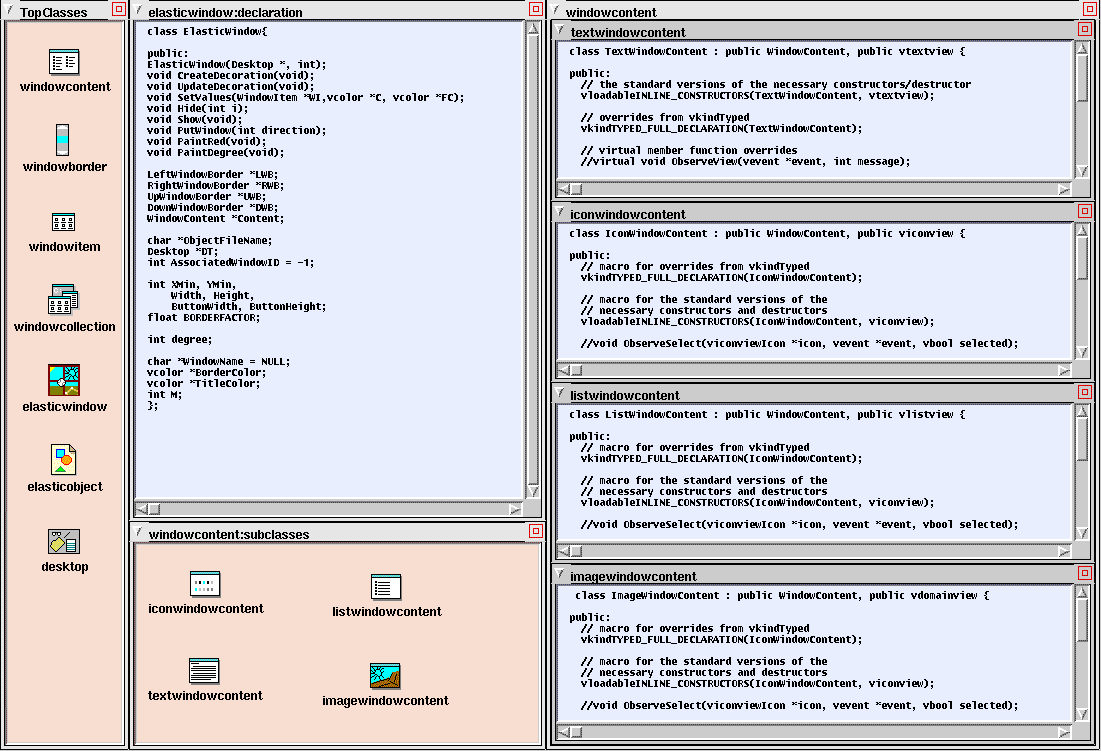
Task: Select the elasticwindow class icon
Action: [x=64, y=381]
